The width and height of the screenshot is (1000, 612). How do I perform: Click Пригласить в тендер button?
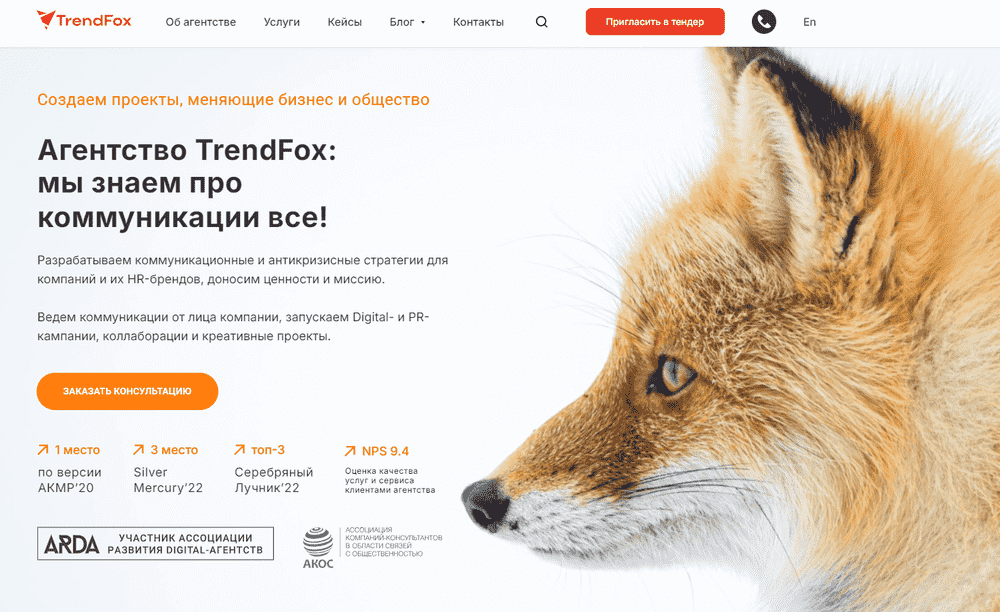(x=655, y=22)
